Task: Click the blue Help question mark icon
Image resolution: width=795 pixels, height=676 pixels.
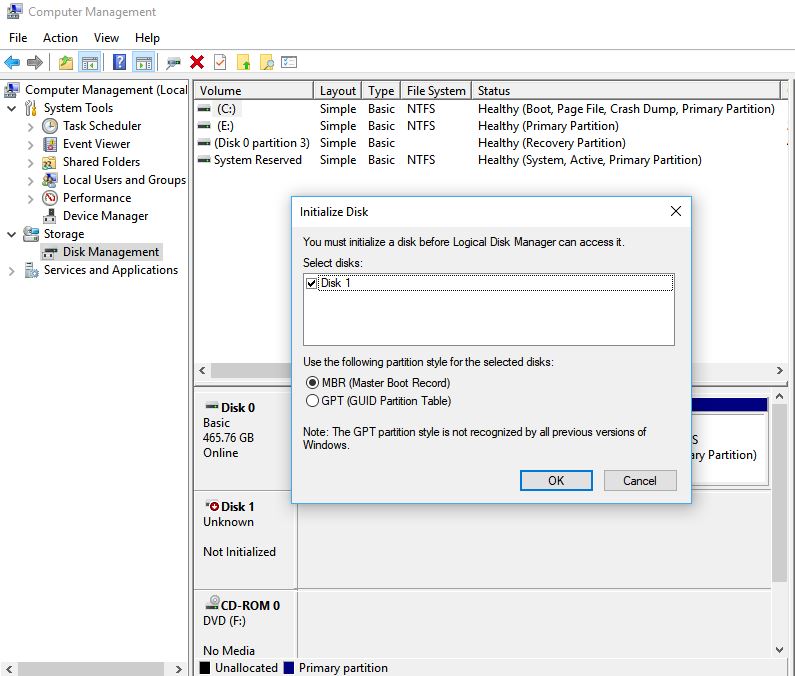Action: coord(120,62)
